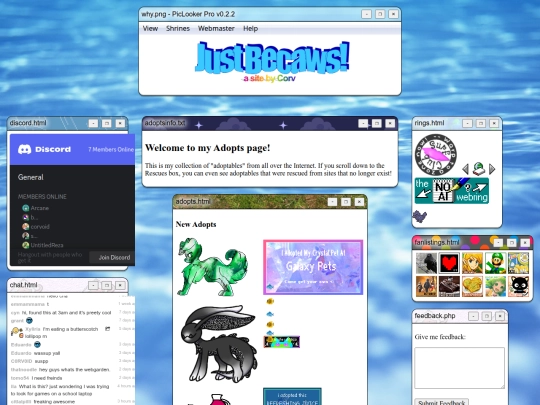The image size is (540, 405).
Task: Click the No AI webring question mark
Action: coord(467,188)
